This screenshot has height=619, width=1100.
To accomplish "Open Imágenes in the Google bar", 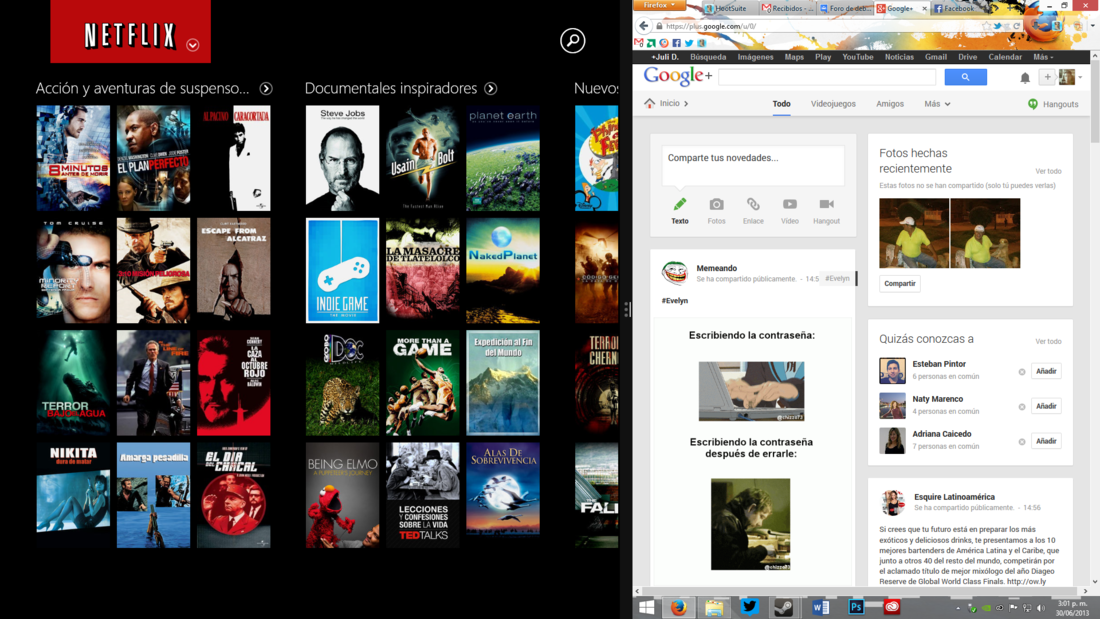I will pyautogui.click(x=756, y=57).
